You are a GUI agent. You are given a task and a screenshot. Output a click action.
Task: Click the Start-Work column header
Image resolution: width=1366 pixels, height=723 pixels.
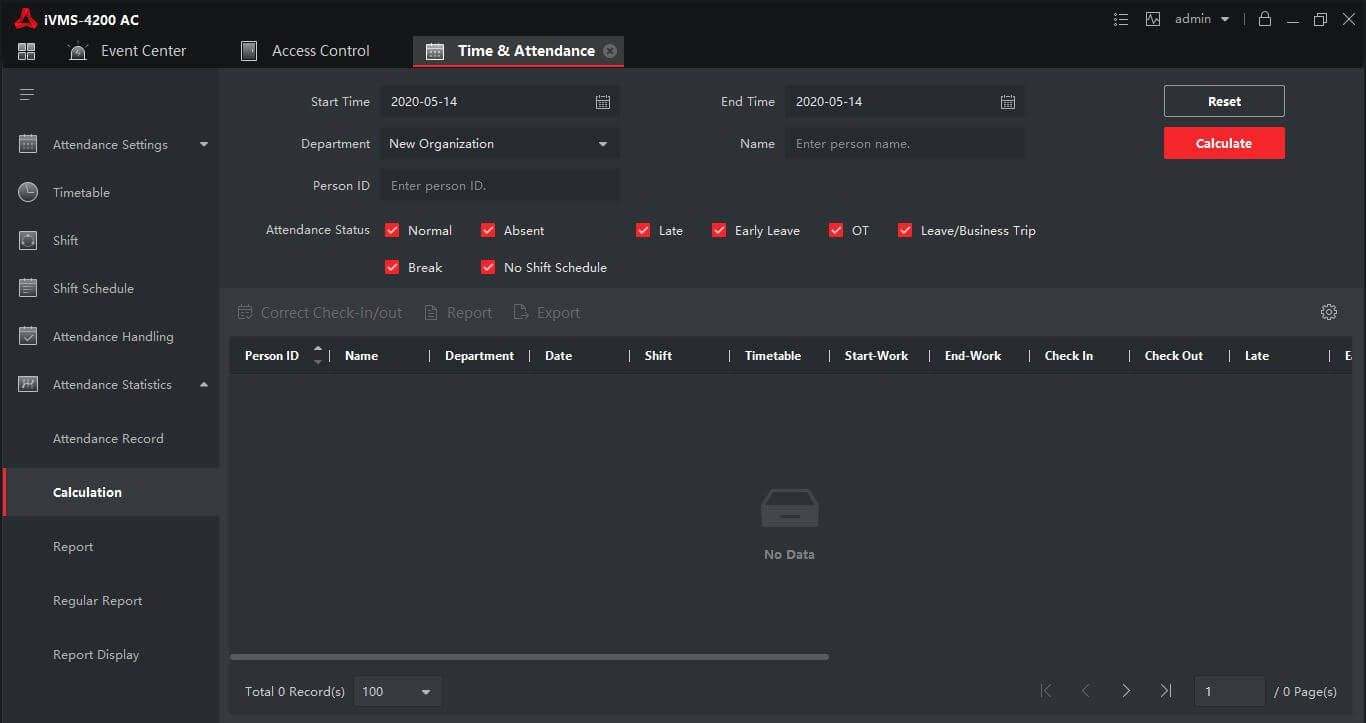click(876, 355)
